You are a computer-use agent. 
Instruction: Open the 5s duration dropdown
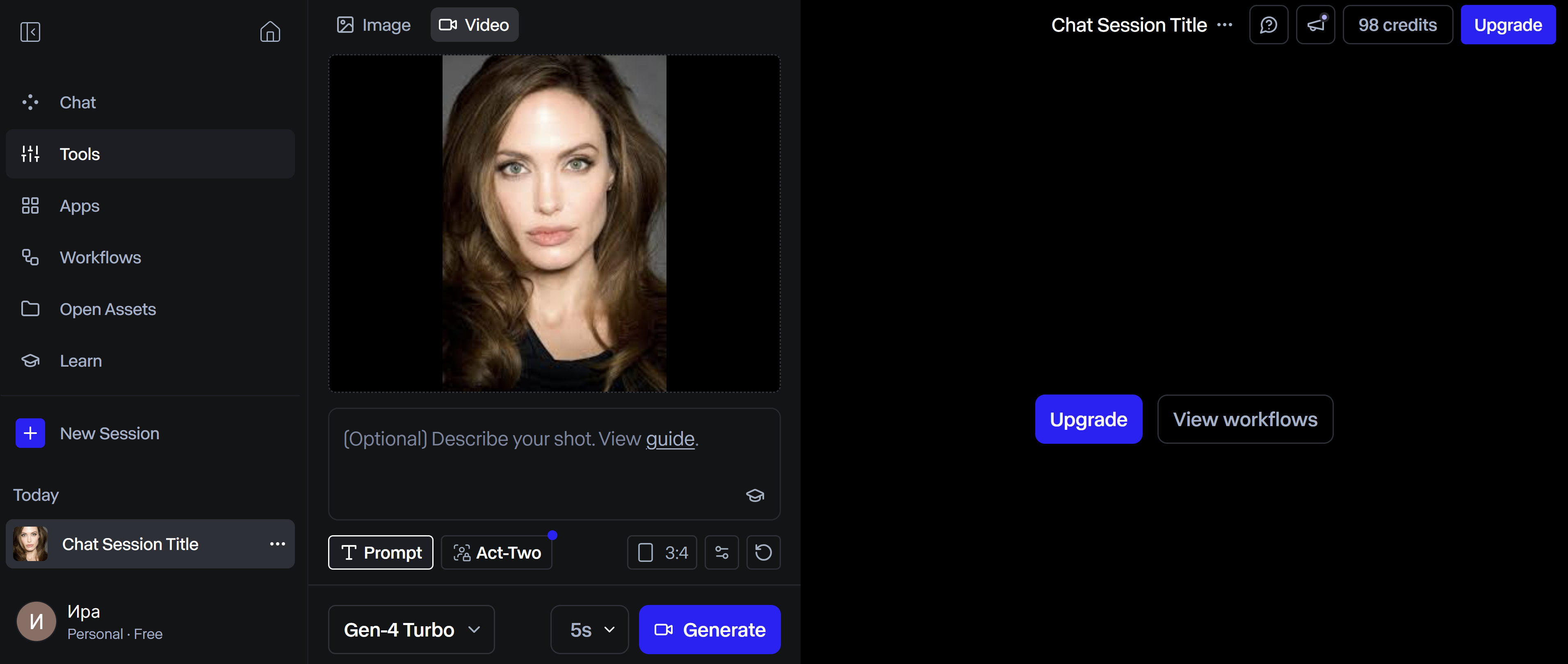pos(589,629)
